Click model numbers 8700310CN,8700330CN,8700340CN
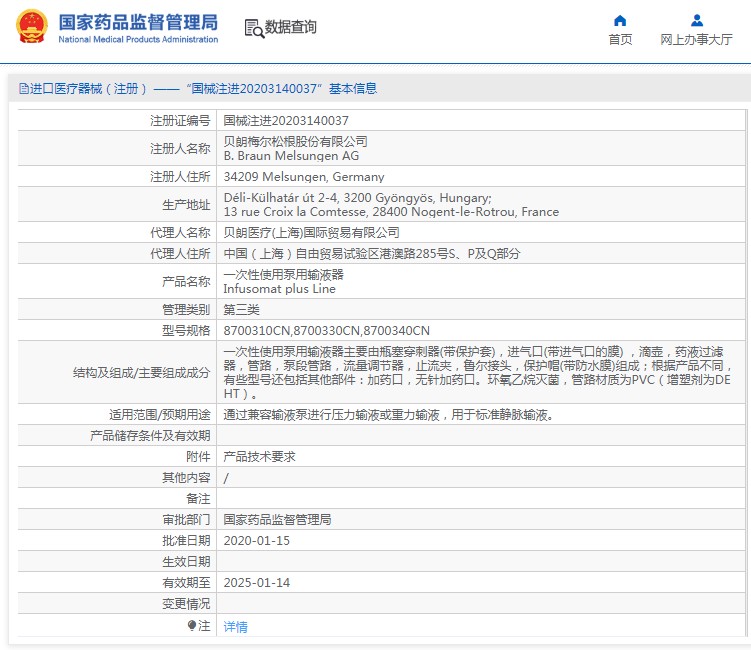Viewport: 751px width, 650px height. tap(327, 331)
